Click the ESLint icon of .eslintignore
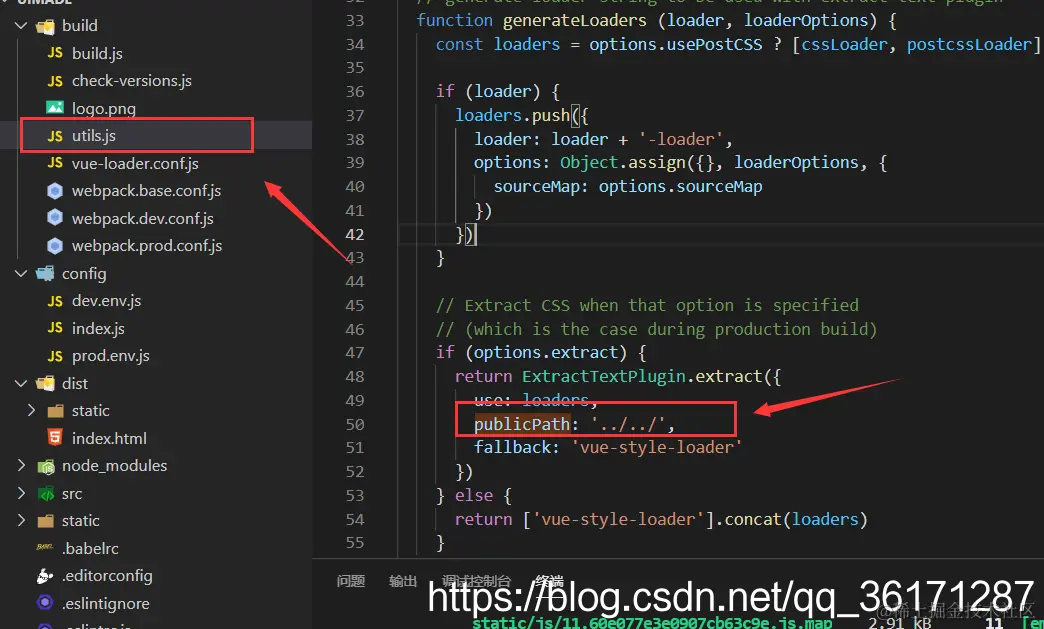Image resolution: width=1044 pixels, height=629 pixels. [x=45, y=603]
